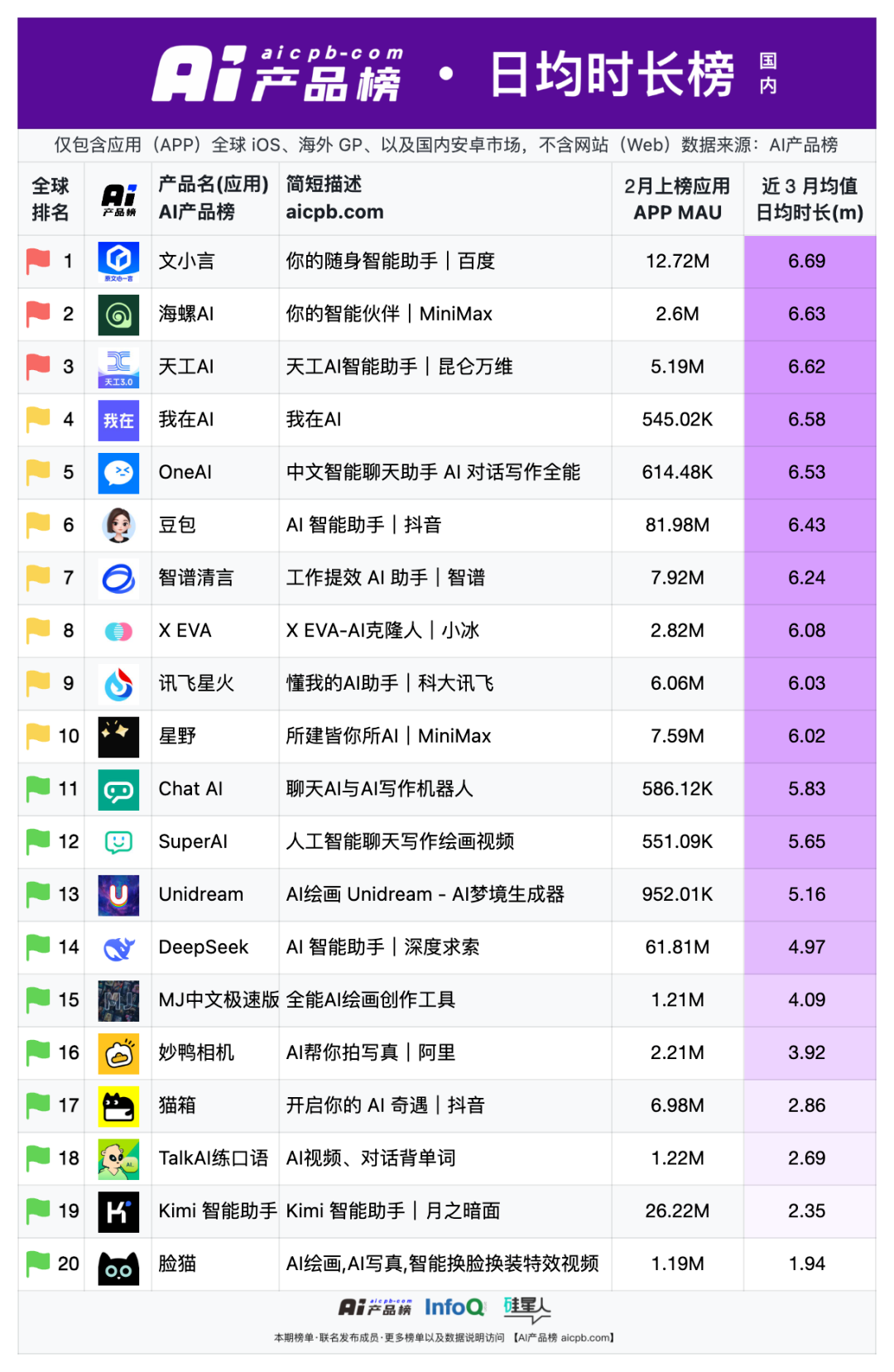This screenshot has width=894, height=1372.
Task: Click the description AI帮你拍写真 | 阿里
Action: (371, 1053)
